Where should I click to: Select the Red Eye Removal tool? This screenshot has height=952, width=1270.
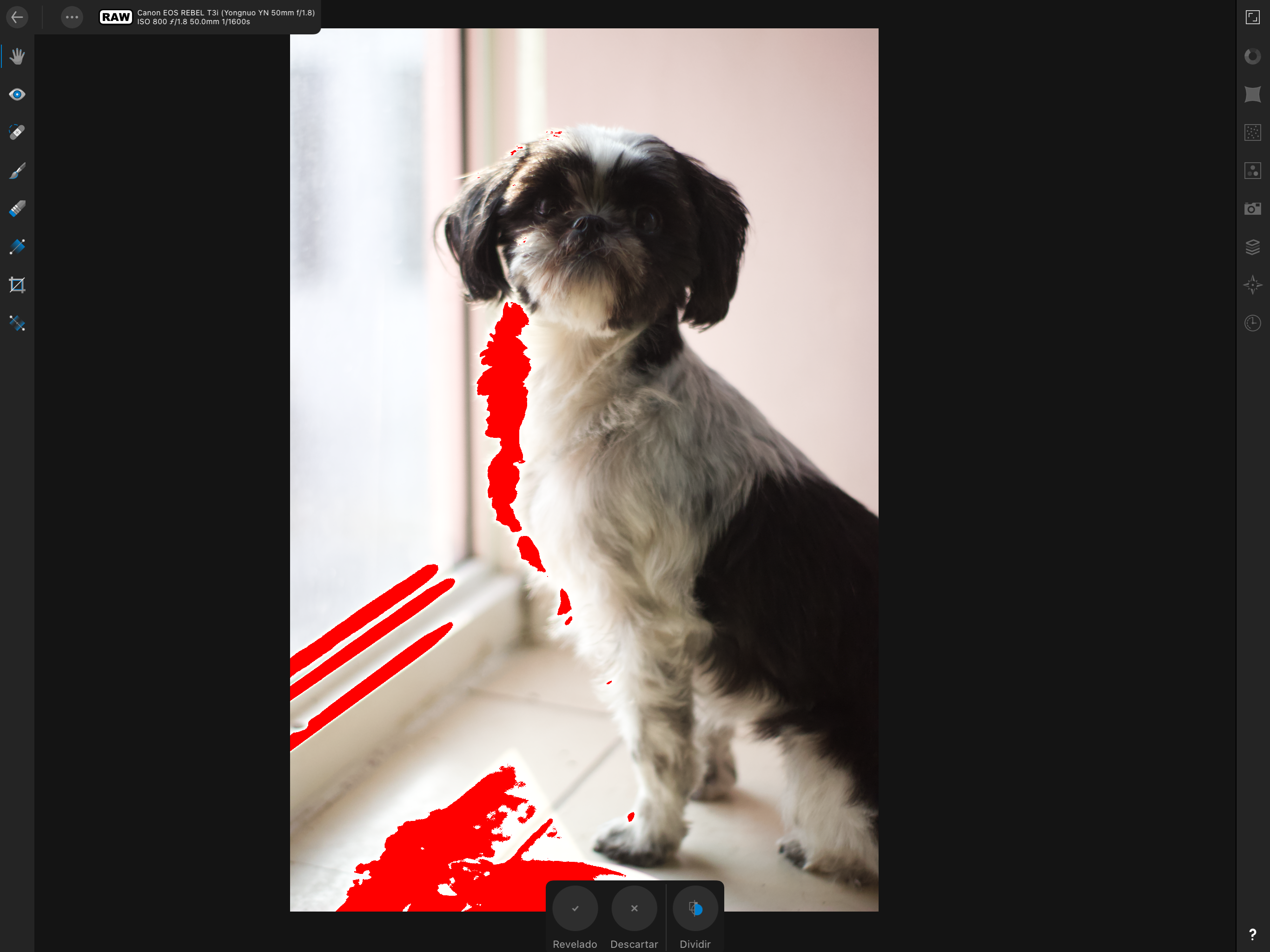[17, 94]
